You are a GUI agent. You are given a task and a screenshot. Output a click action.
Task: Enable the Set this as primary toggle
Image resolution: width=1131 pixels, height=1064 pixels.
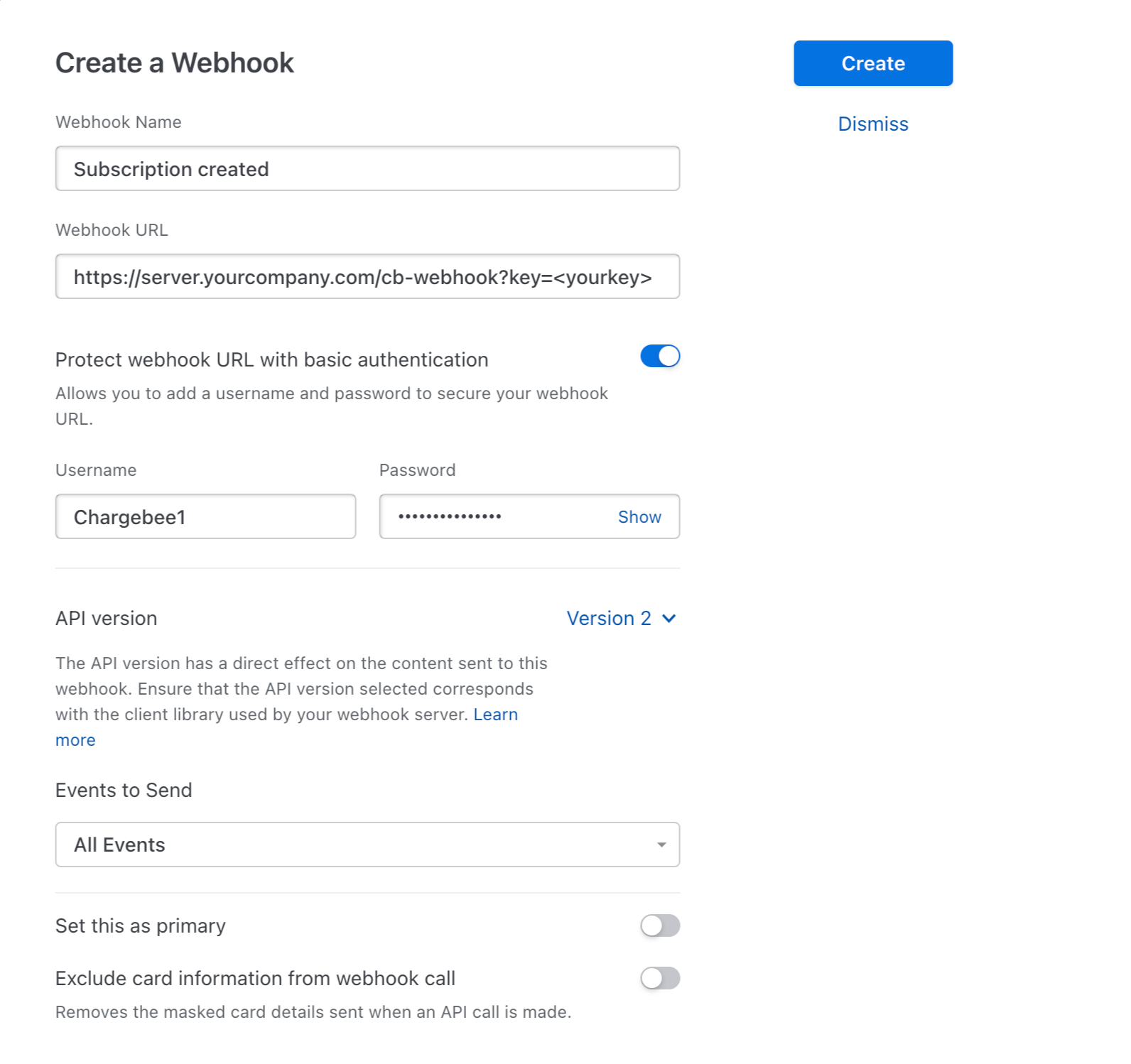(660, 926)
